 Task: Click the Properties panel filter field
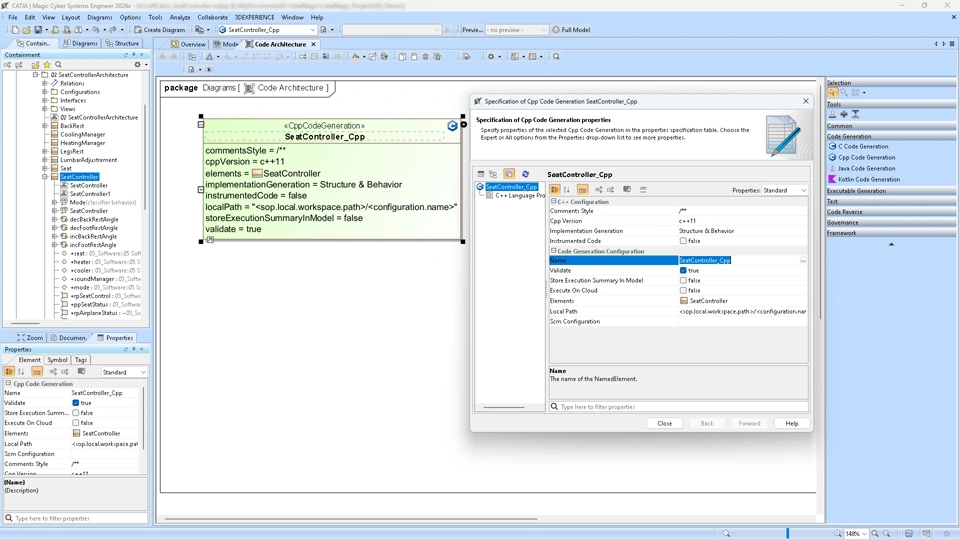click(x=75, y=518)
